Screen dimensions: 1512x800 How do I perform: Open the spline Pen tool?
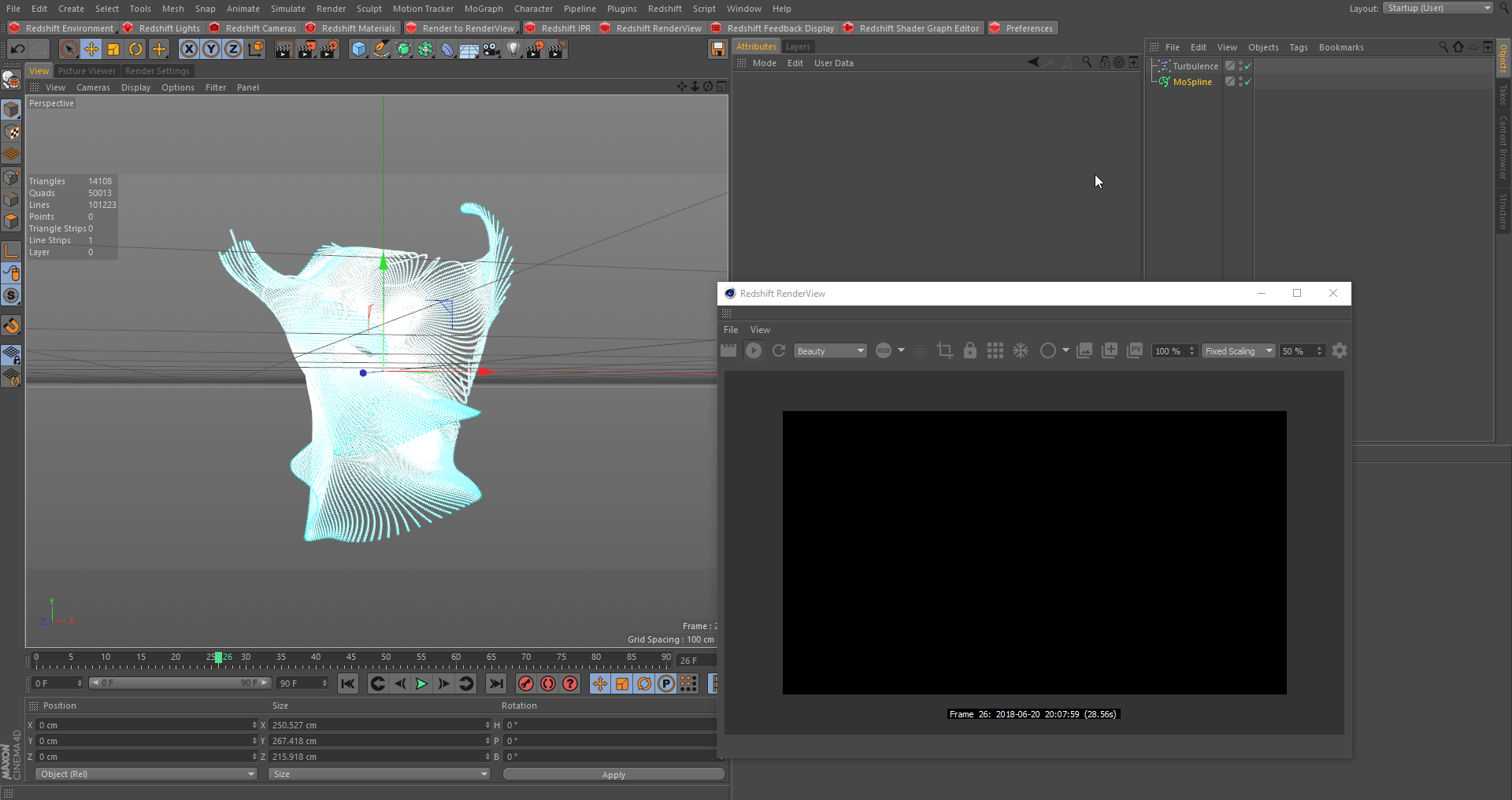click(x=381, y=50)
